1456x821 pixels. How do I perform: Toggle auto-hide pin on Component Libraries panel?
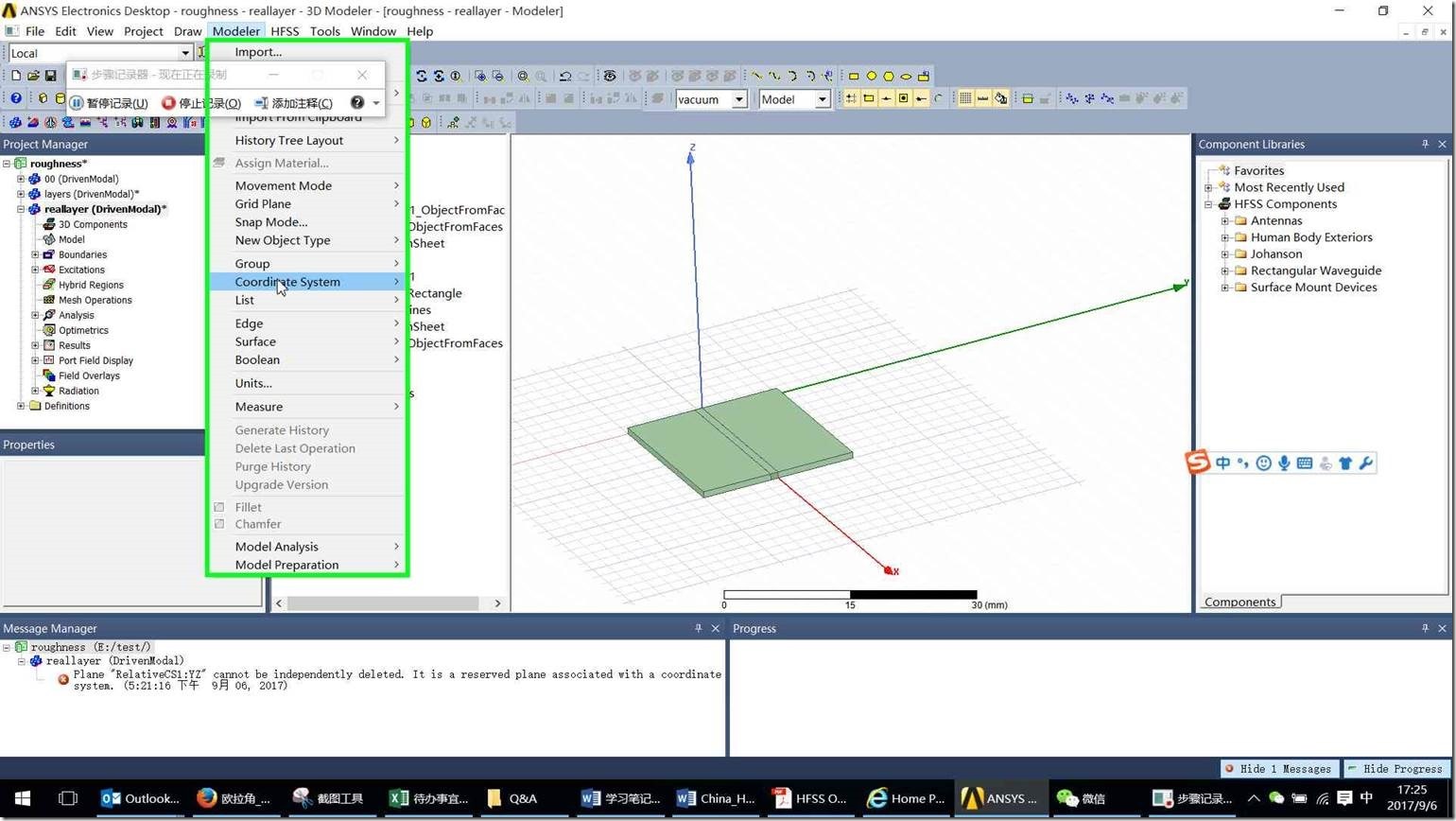tap(1425, 144)
